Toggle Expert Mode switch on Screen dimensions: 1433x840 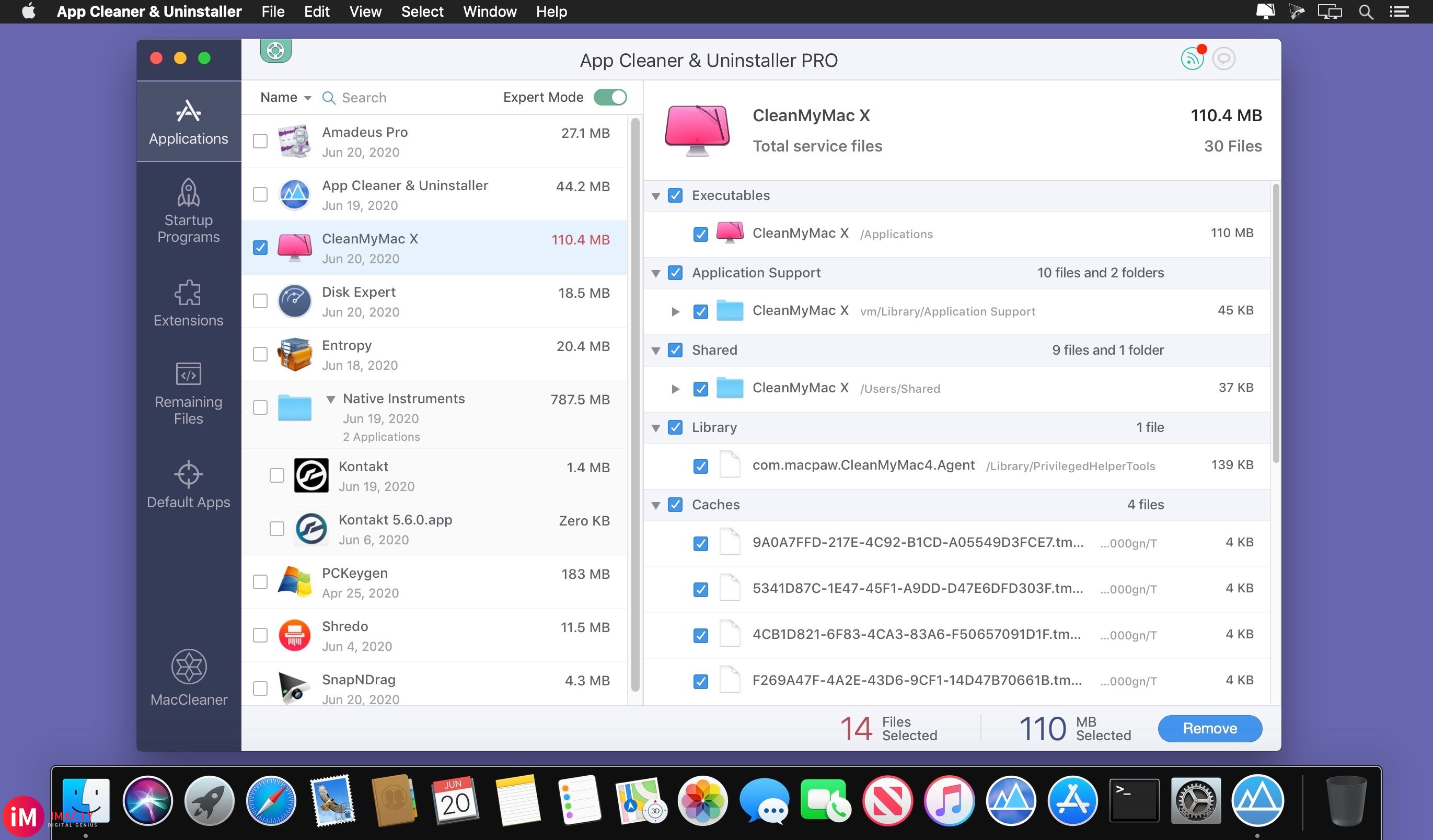click(610, 97)
